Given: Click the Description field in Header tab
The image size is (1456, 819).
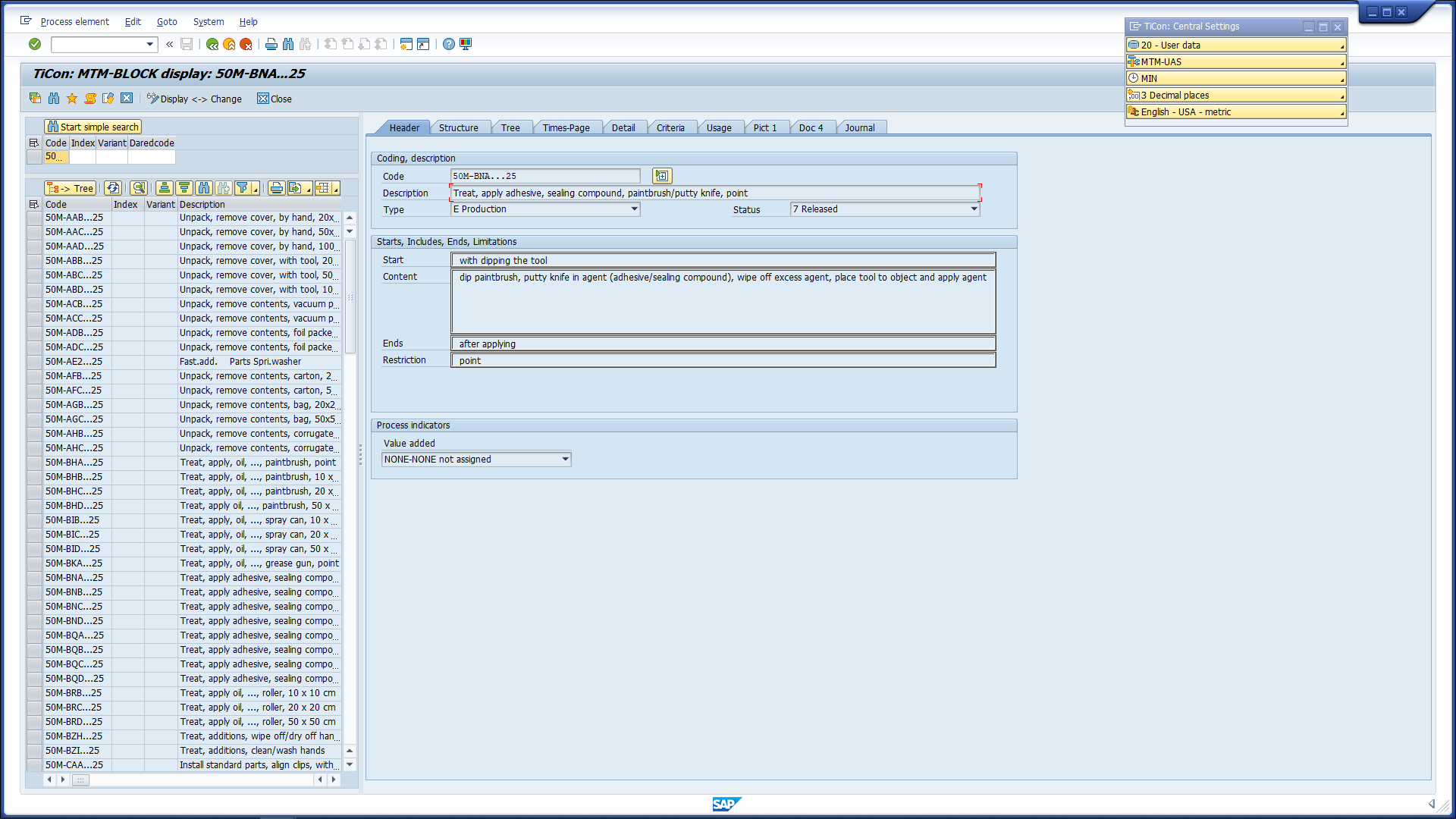Looking at the screenshot, I should click(x=715, y=193).
